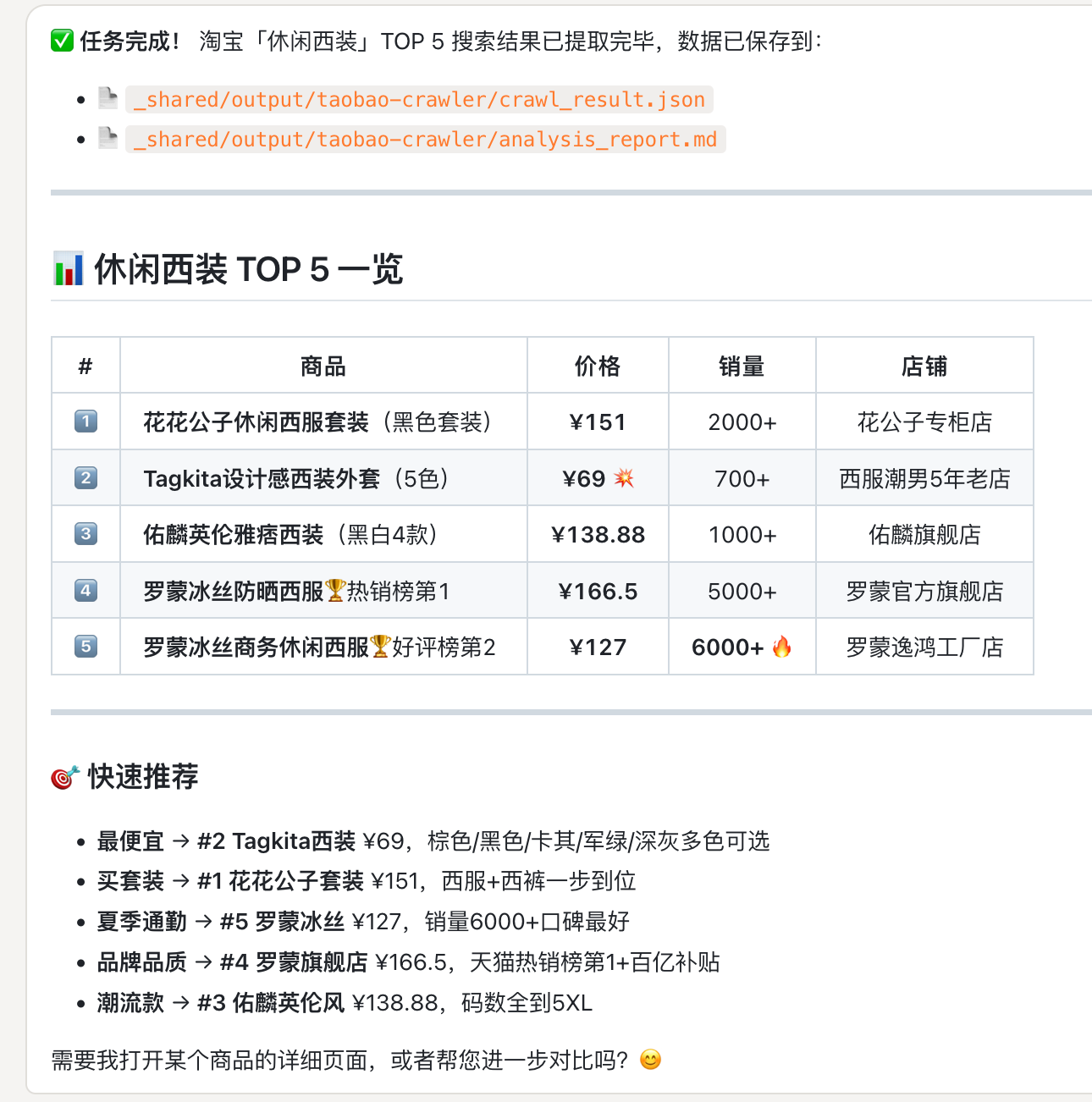Click the 潮流款 recommendation line

pos(345,1002)
